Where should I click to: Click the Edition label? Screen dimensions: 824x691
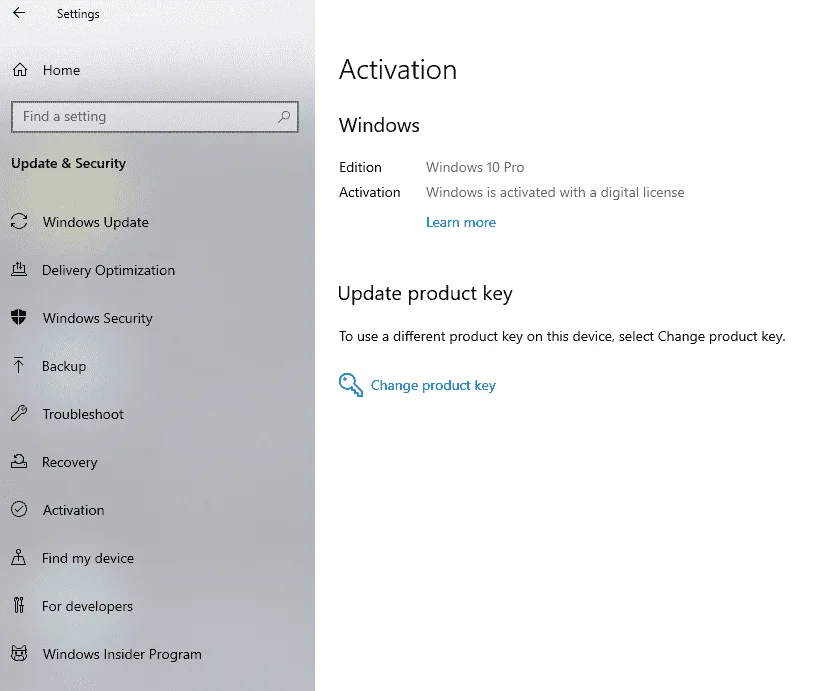(x=360, y=167)
